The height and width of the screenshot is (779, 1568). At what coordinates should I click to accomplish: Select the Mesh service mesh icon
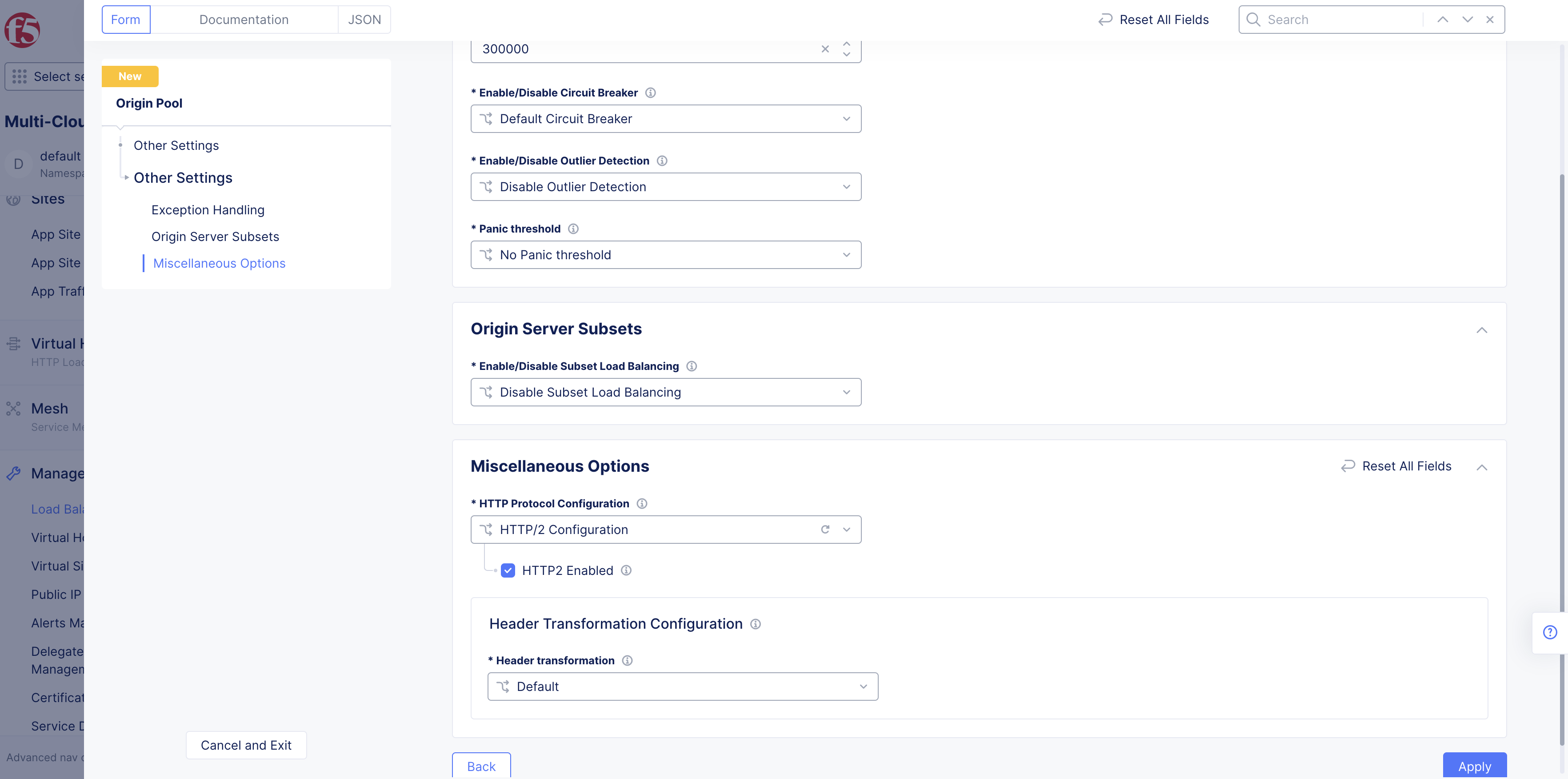[13, 406]
